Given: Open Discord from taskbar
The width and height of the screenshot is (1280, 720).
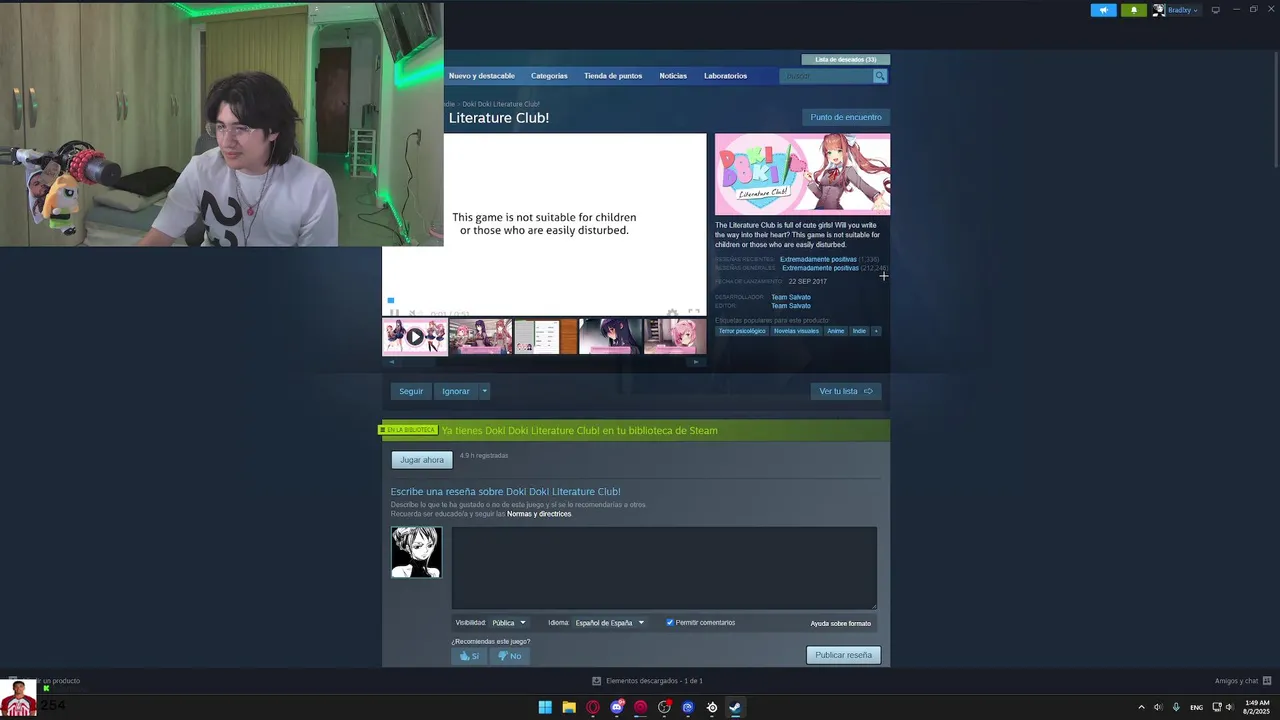Looking at the screenshot, I should (617, 707).
